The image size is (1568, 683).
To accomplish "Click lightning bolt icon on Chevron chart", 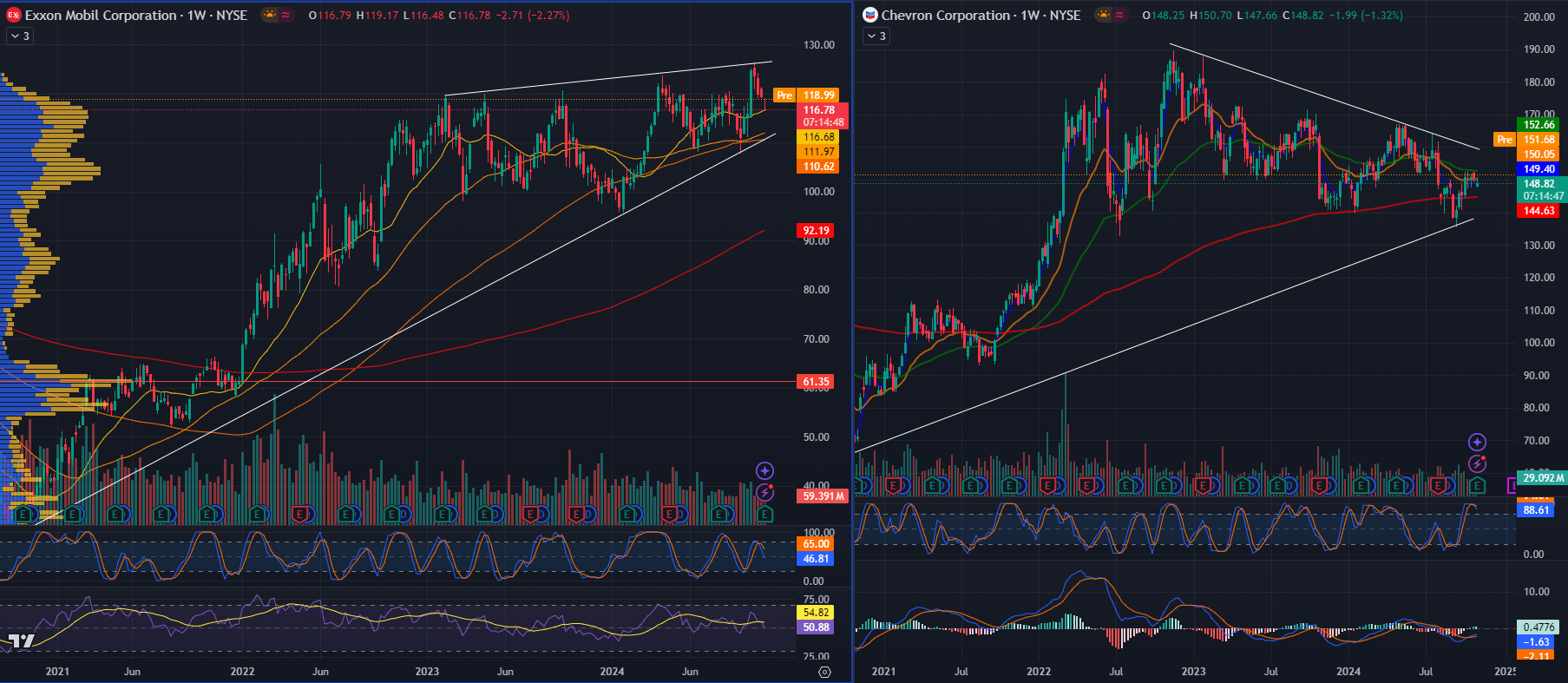I will (1477, 464).
